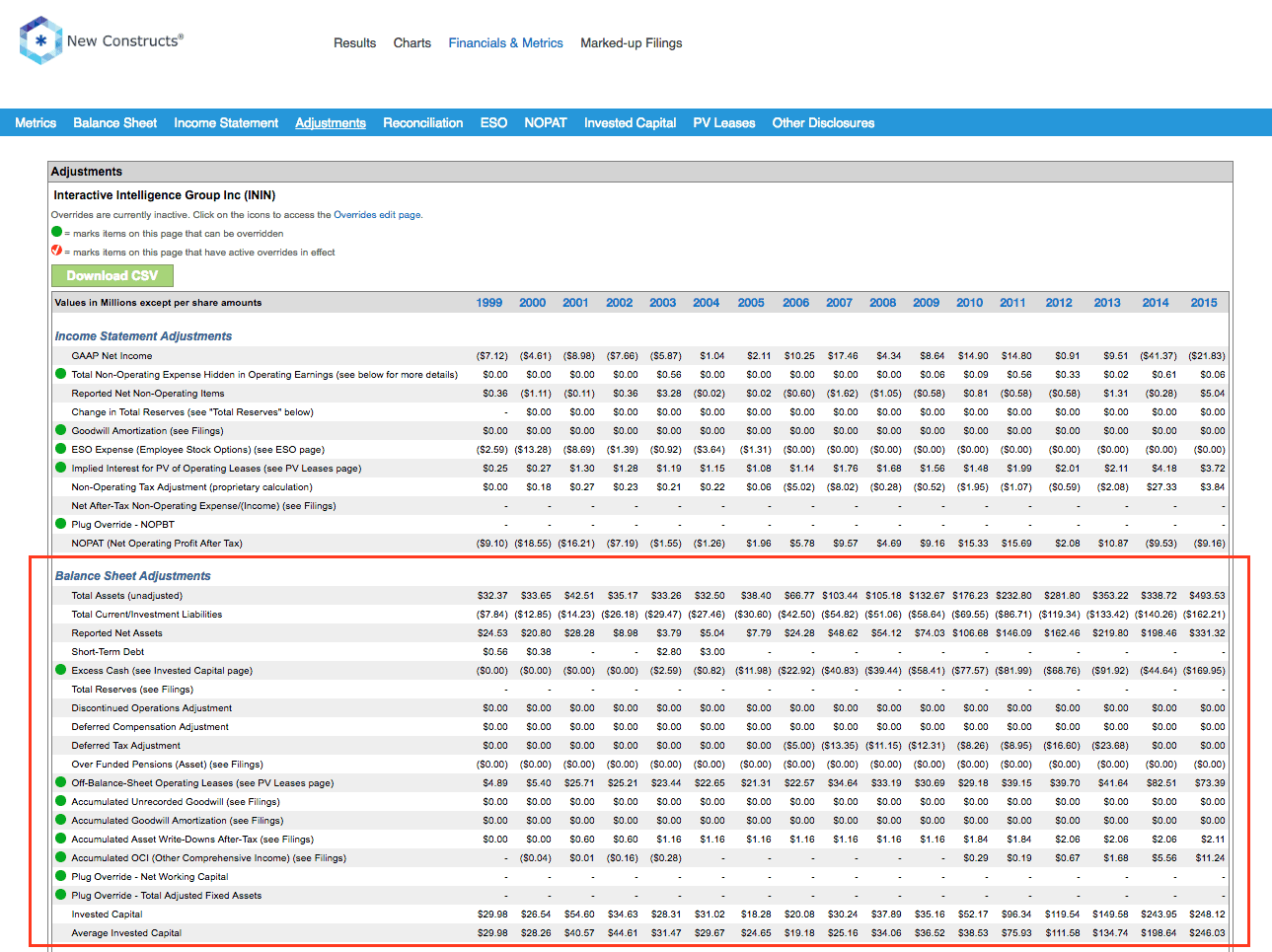
Task: Click the Deferred Tax Adjustment row label
Action: click(x=125, y=746)
